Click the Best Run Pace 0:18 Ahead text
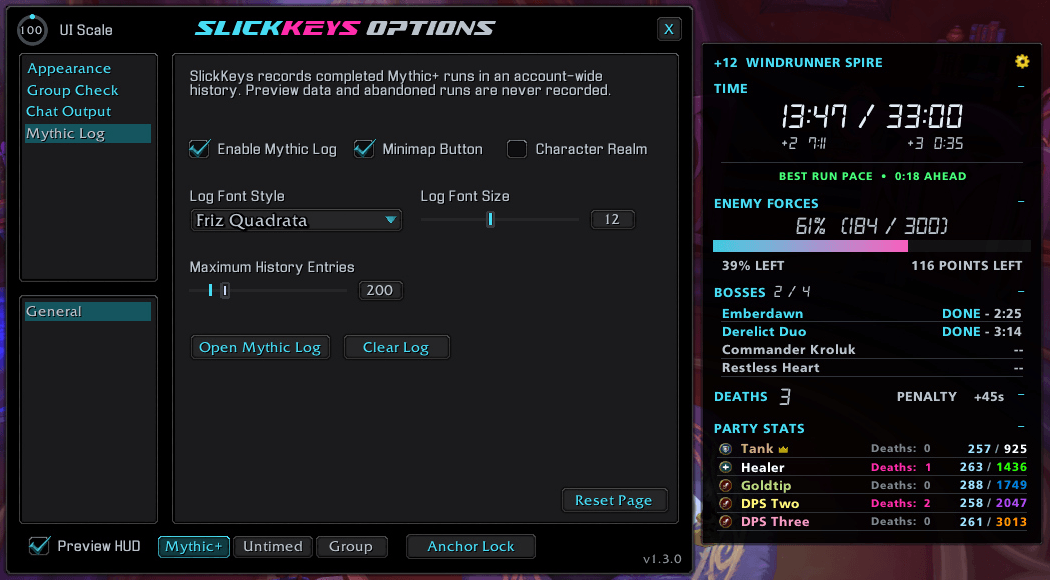The image size is (1050, 580). [x=872, y=176]
